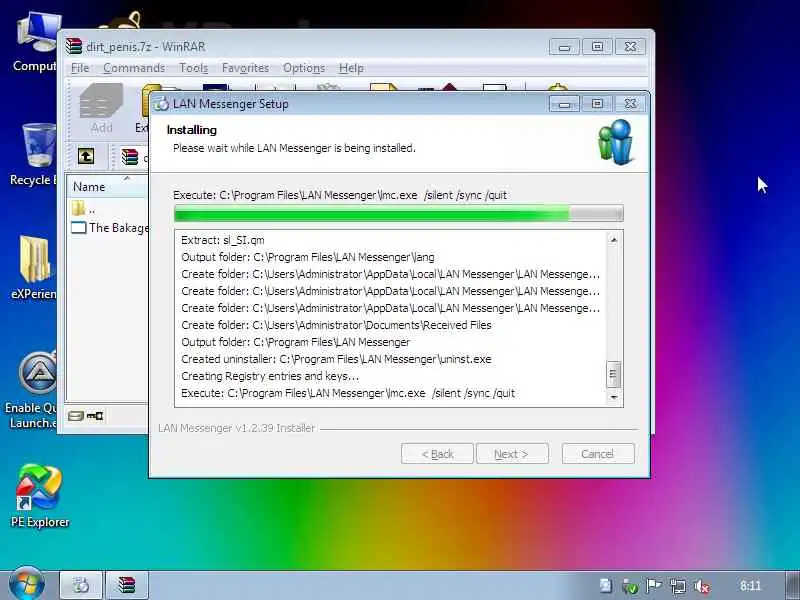Screen dimensions: 800x600
Task: Open PE Explorer desktop shortcut
Action: (40, 496)
